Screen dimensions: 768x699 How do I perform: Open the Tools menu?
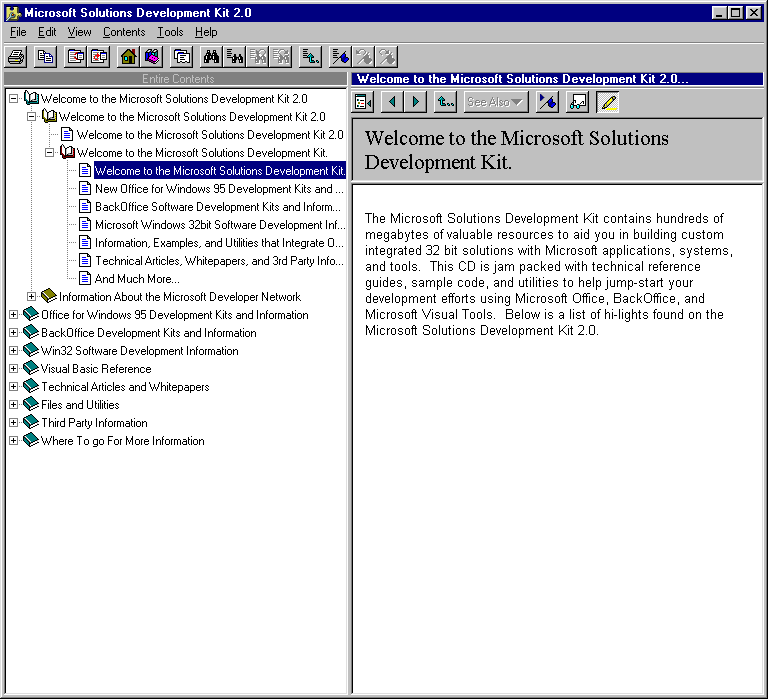(x=170, y=32)
